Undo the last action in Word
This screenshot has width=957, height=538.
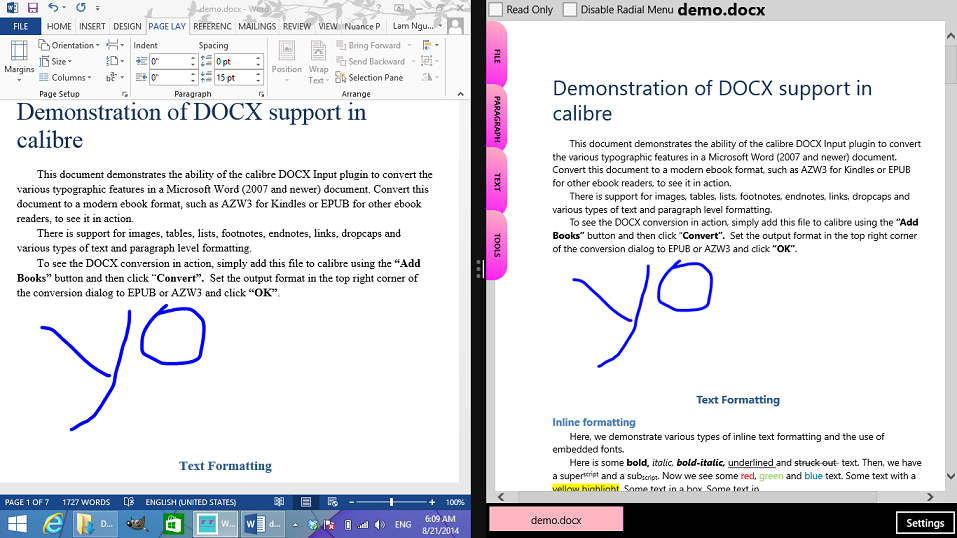coord(53,8)
